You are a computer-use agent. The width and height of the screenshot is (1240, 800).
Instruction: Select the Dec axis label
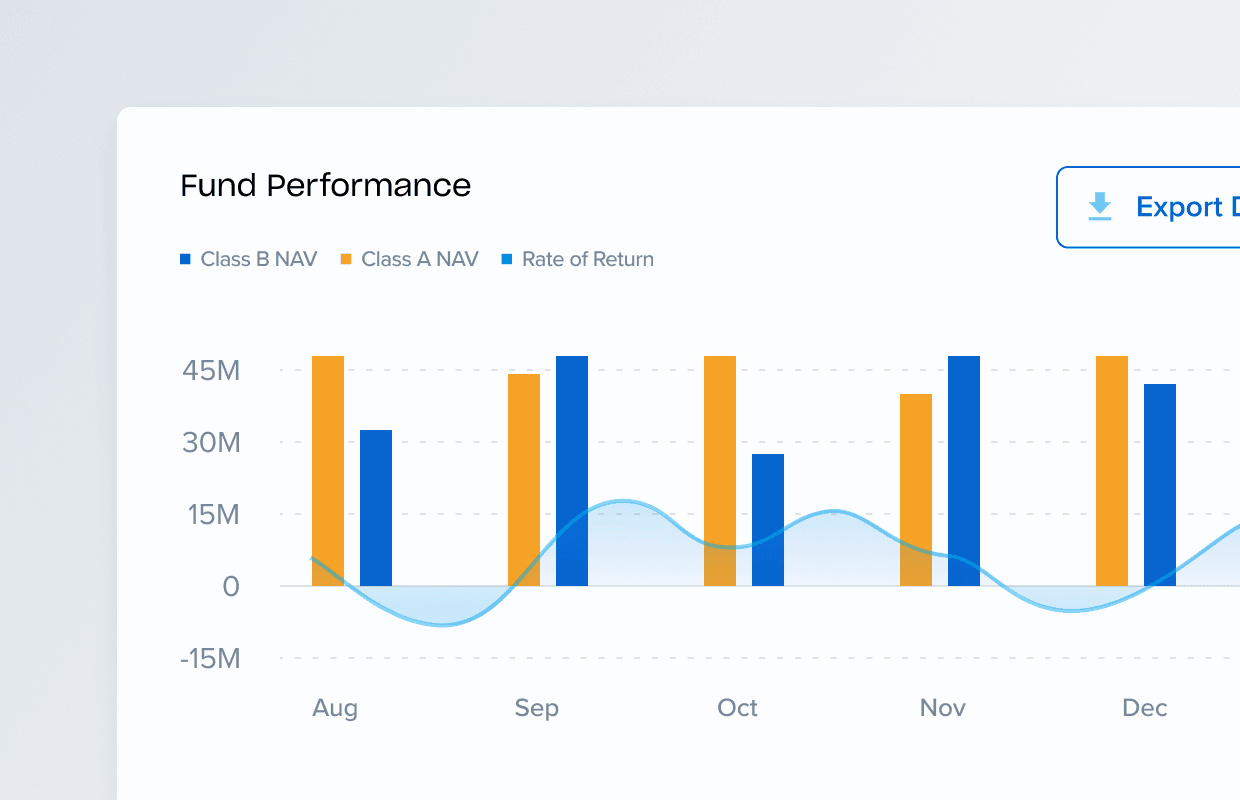(x=1144, y=708)
